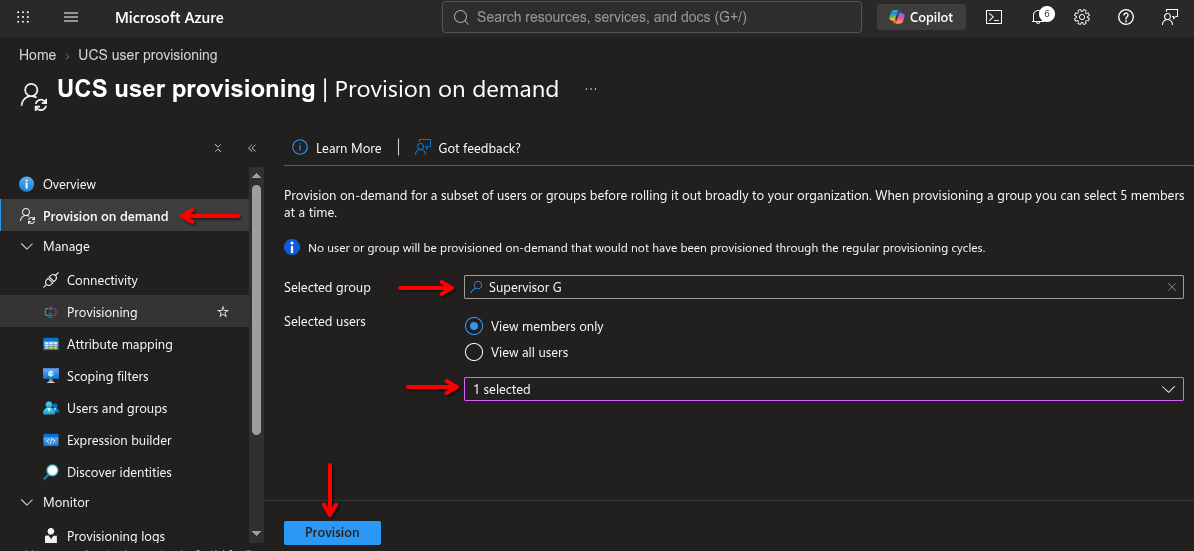1194x551 pixels.
Task: Click the Discover identities magnifier icon
Action: click(x=51, y=472)
